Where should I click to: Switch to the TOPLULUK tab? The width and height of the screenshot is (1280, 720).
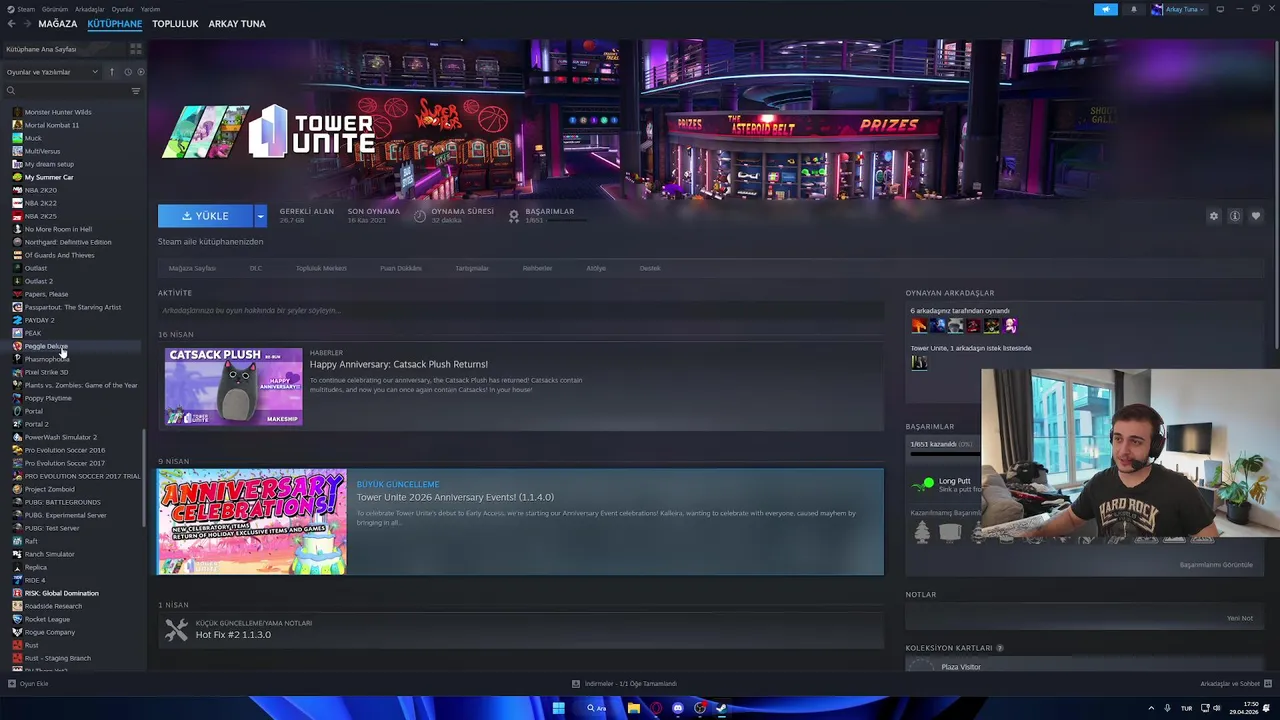point(175,24)
